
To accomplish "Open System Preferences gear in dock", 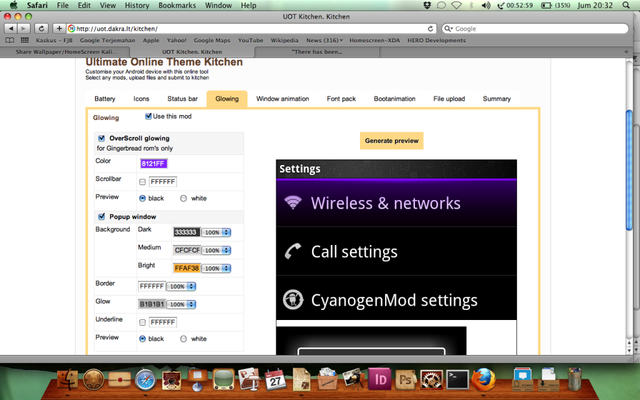I will tap(431, 380).
